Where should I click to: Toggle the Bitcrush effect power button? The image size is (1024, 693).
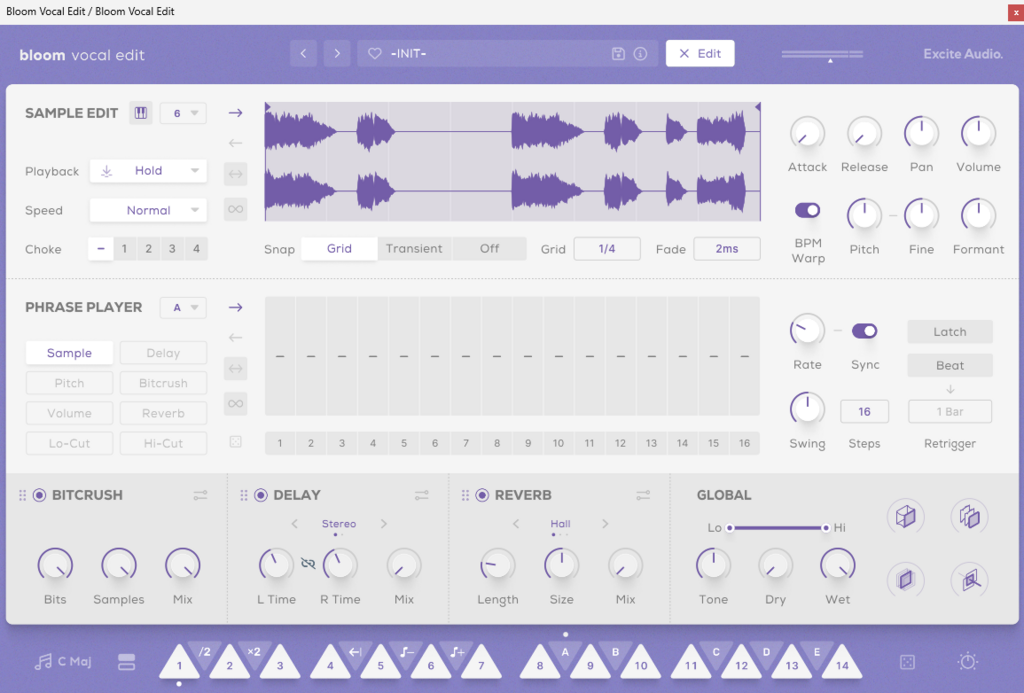pos(39,495)
